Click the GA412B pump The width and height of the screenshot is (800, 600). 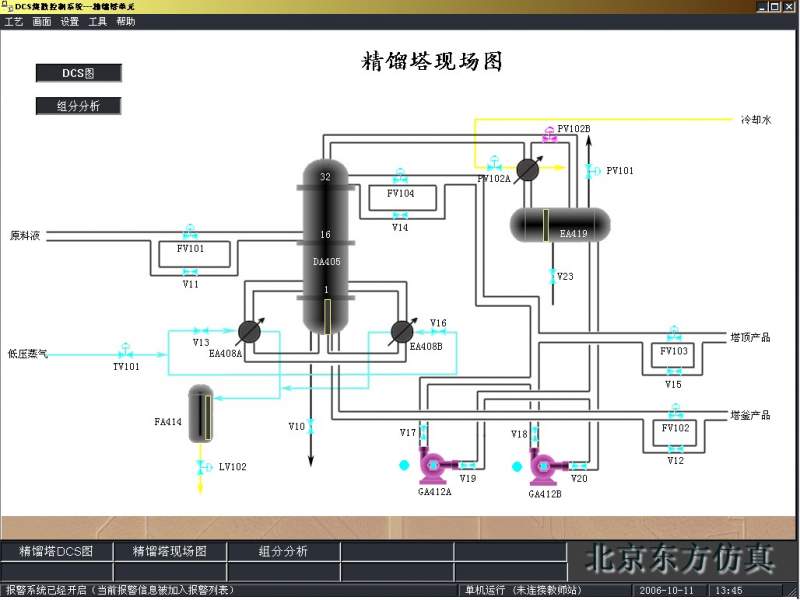[x=544, y=466]
